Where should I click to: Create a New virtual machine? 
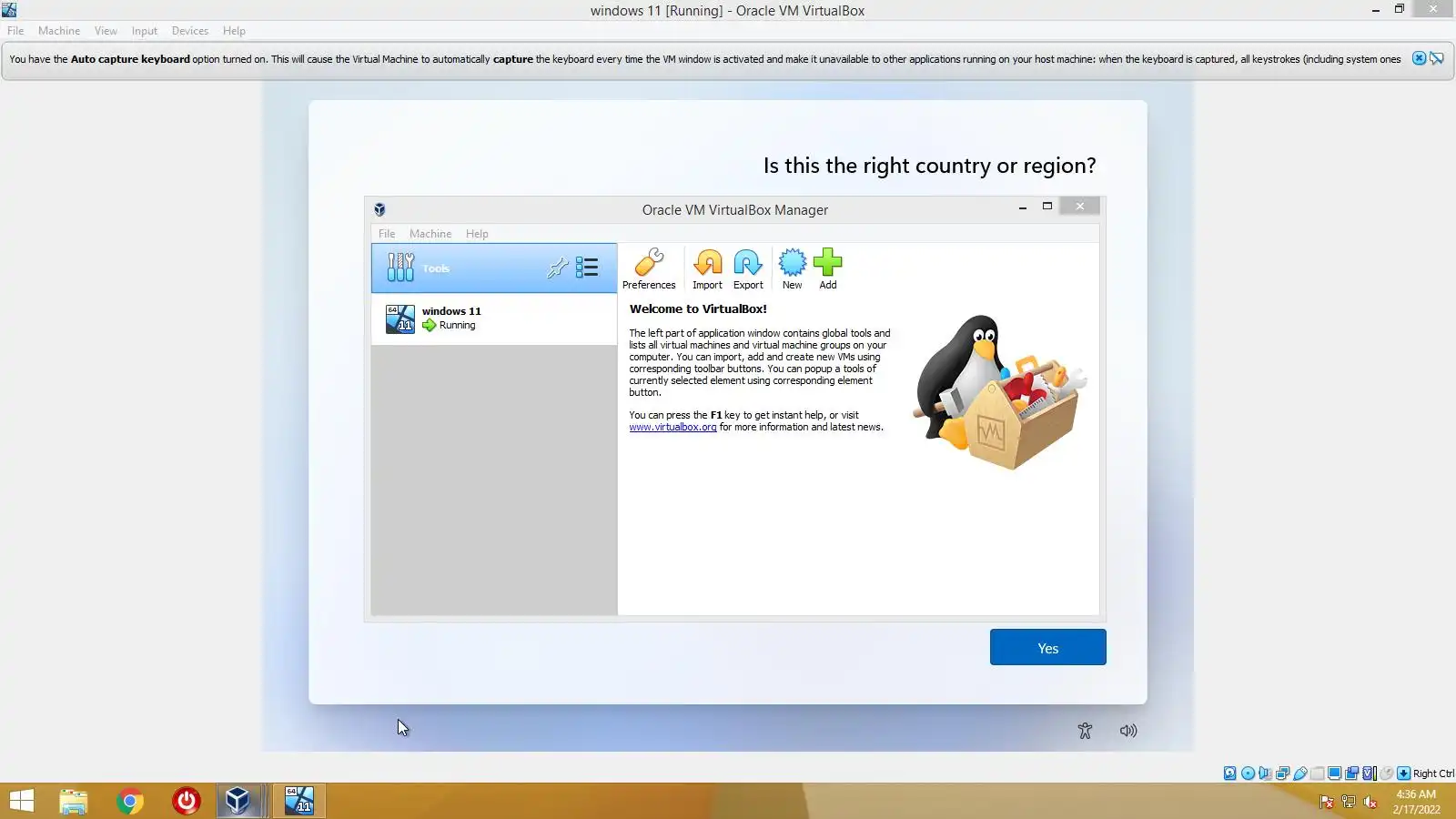[x=793, y=269]
